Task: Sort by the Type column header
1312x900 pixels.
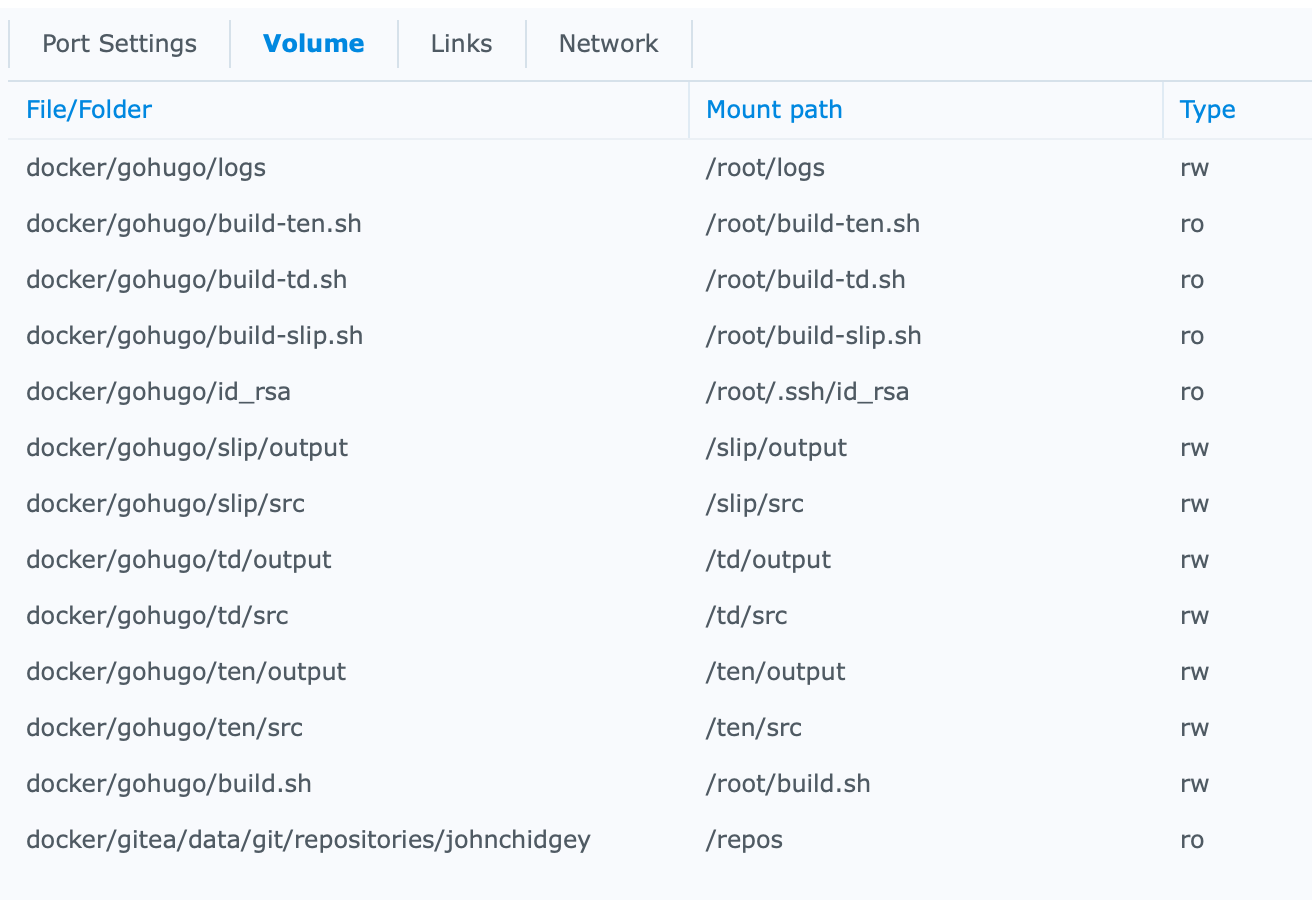Action: point(1207,110)
